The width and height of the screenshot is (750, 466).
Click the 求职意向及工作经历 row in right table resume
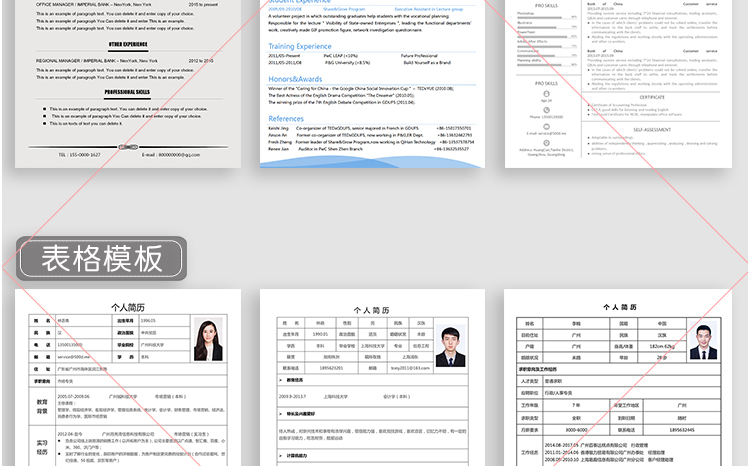pyautogui.click(x=618, y=369)
